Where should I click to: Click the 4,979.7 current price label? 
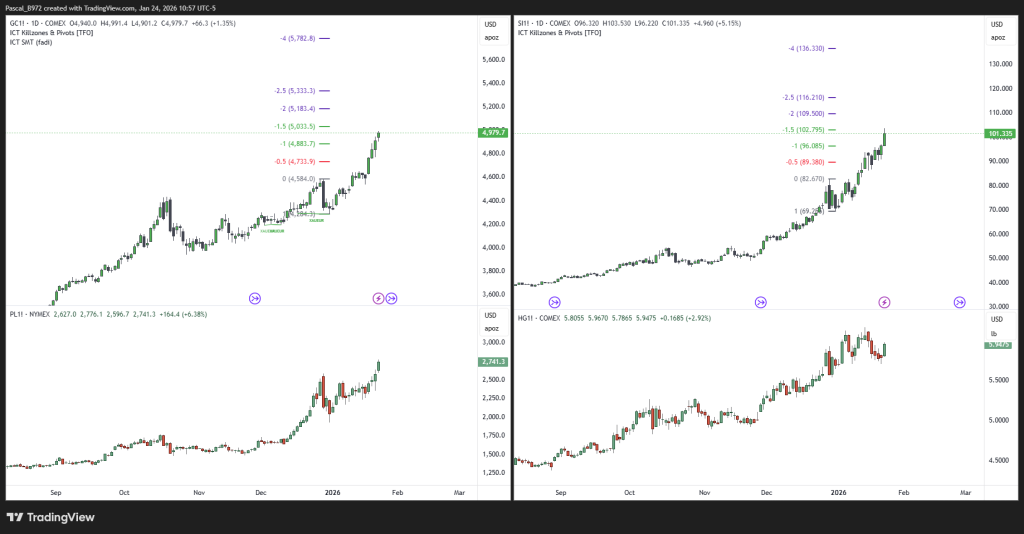493,132
